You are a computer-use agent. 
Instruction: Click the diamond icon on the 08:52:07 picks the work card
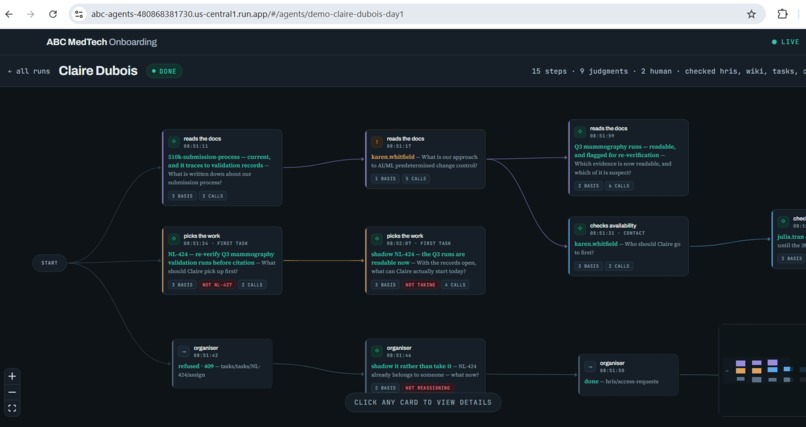click(x=377, y=239)
